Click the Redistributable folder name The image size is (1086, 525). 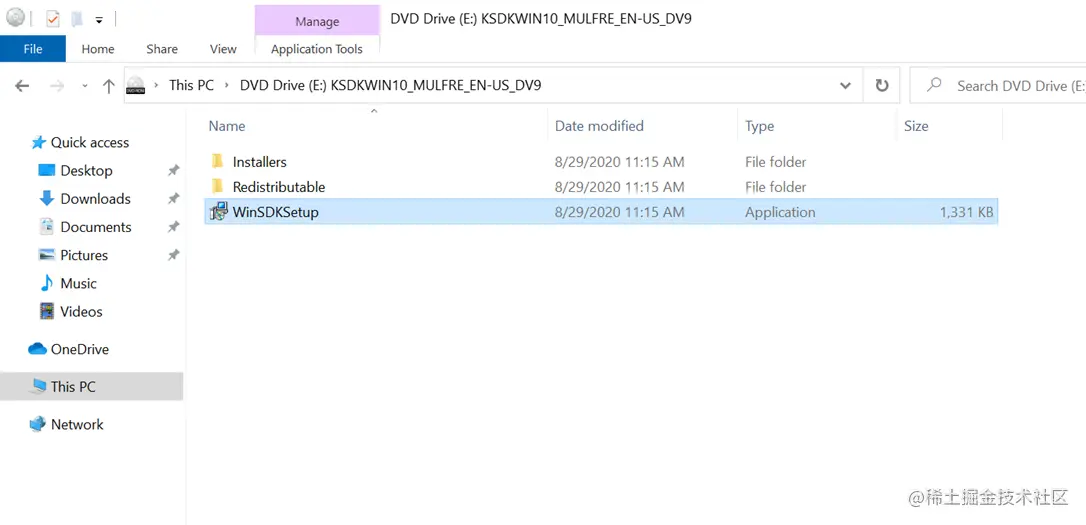point(278,187)
